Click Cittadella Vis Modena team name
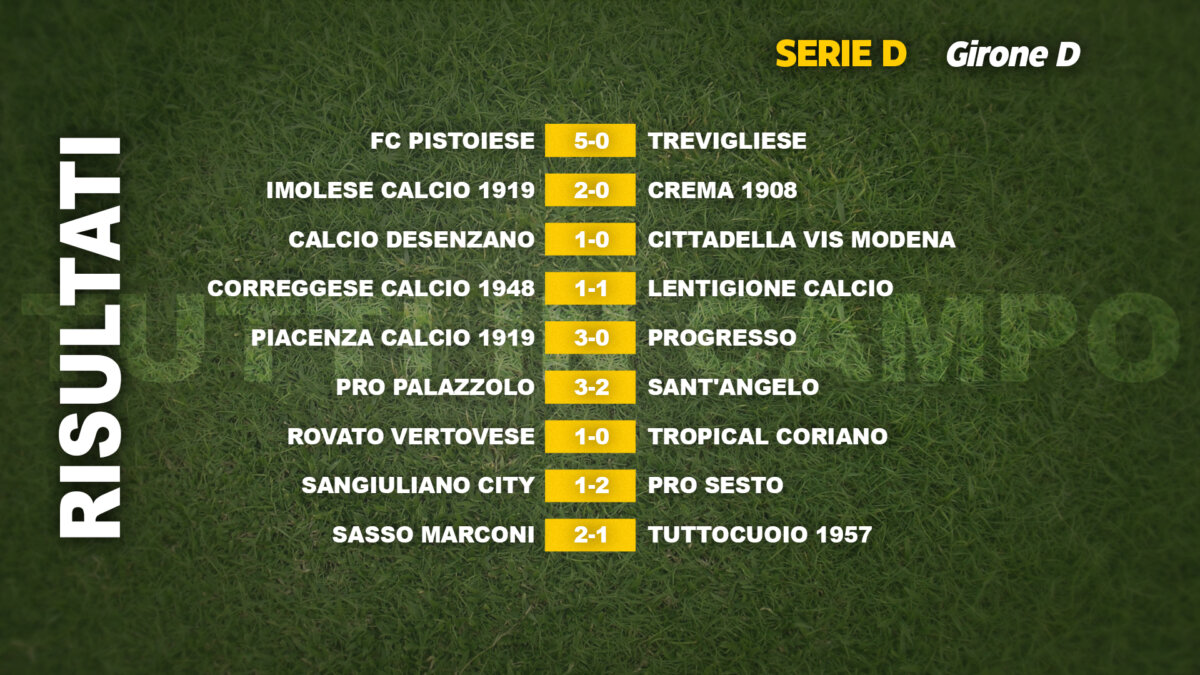Viewport: 1200px width, 675px height. (801, 240)
